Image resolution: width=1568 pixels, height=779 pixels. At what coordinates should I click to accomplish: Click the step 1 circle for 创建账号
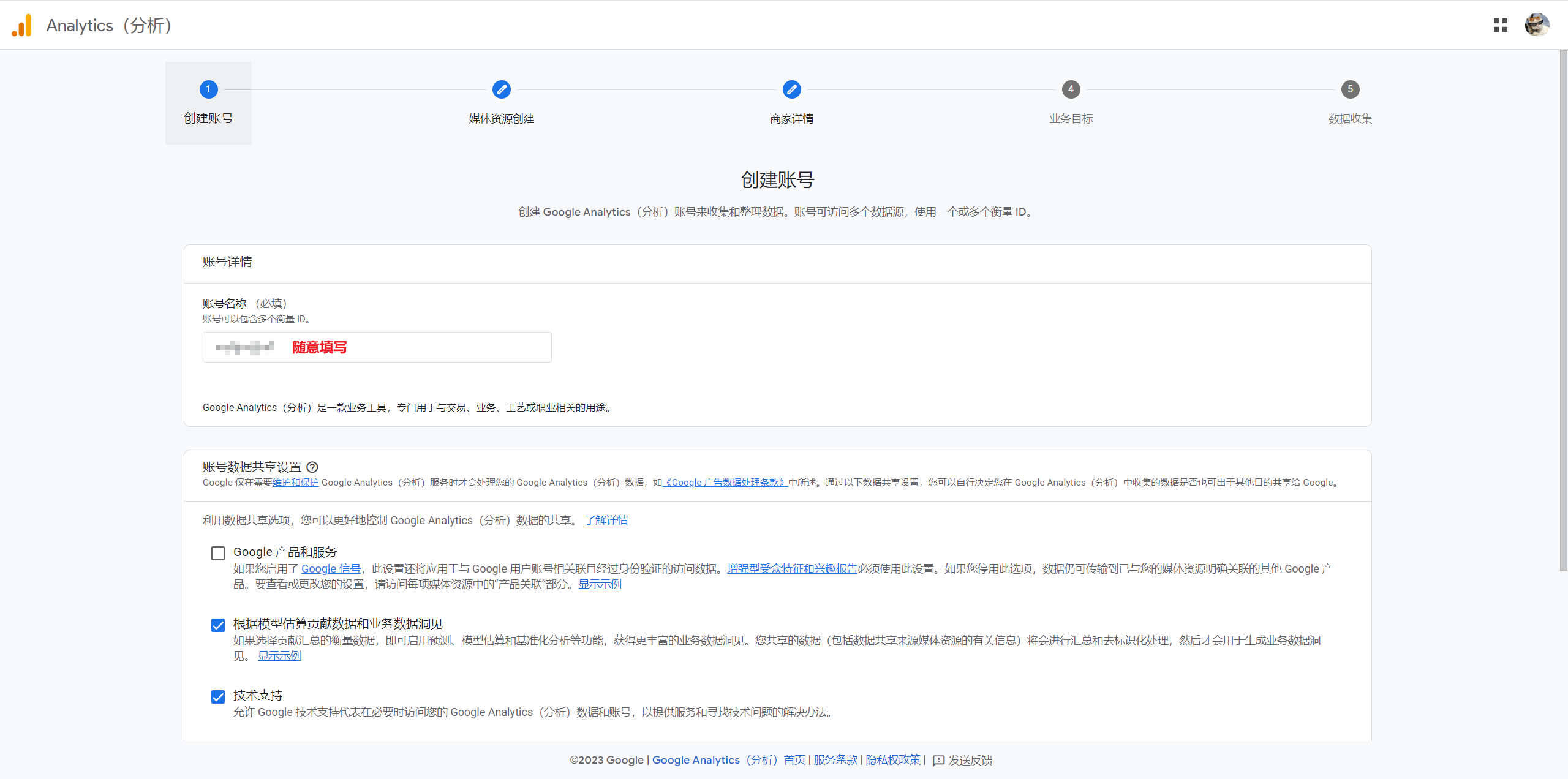tap(208, 89)
